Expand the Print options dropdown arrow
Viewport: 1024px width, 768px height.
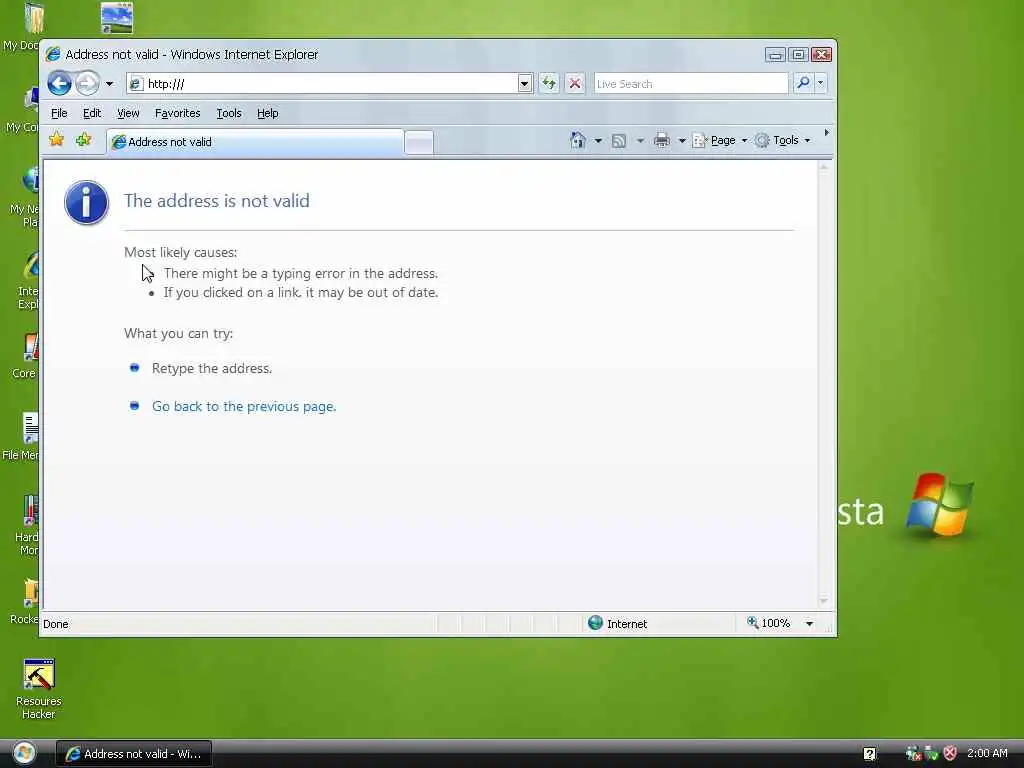(x=682, y=140)
